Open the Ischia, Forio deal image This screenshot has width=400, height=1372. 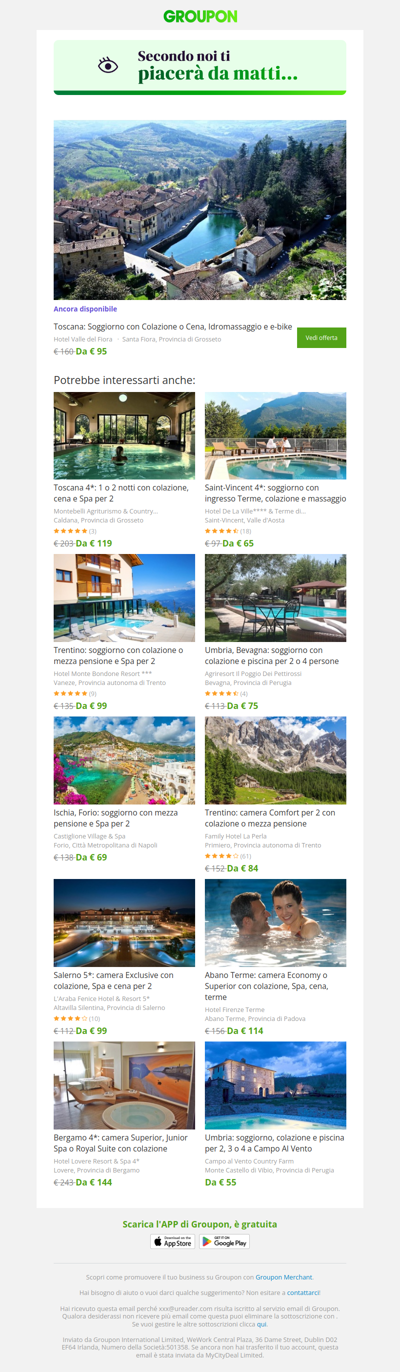coord(124,760)
